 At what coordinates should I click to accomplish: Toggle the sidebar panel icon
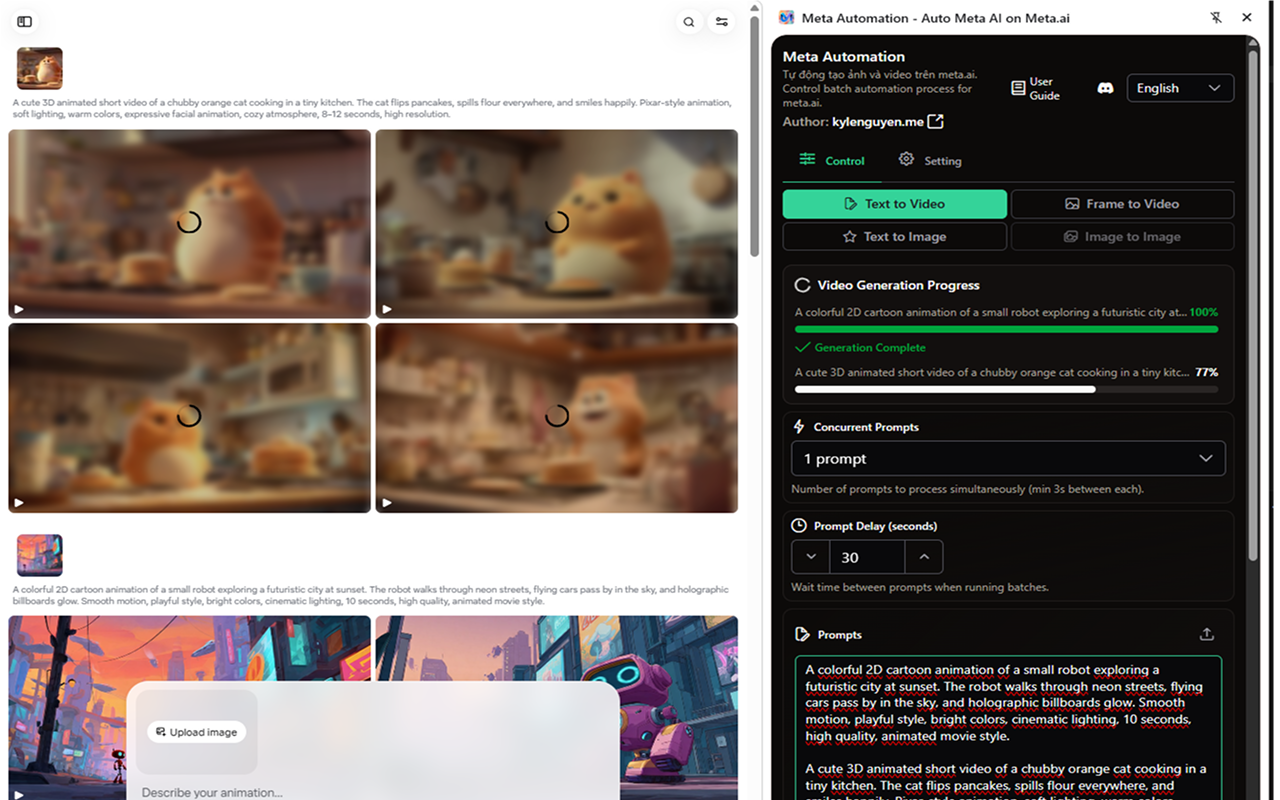(24, 21)
